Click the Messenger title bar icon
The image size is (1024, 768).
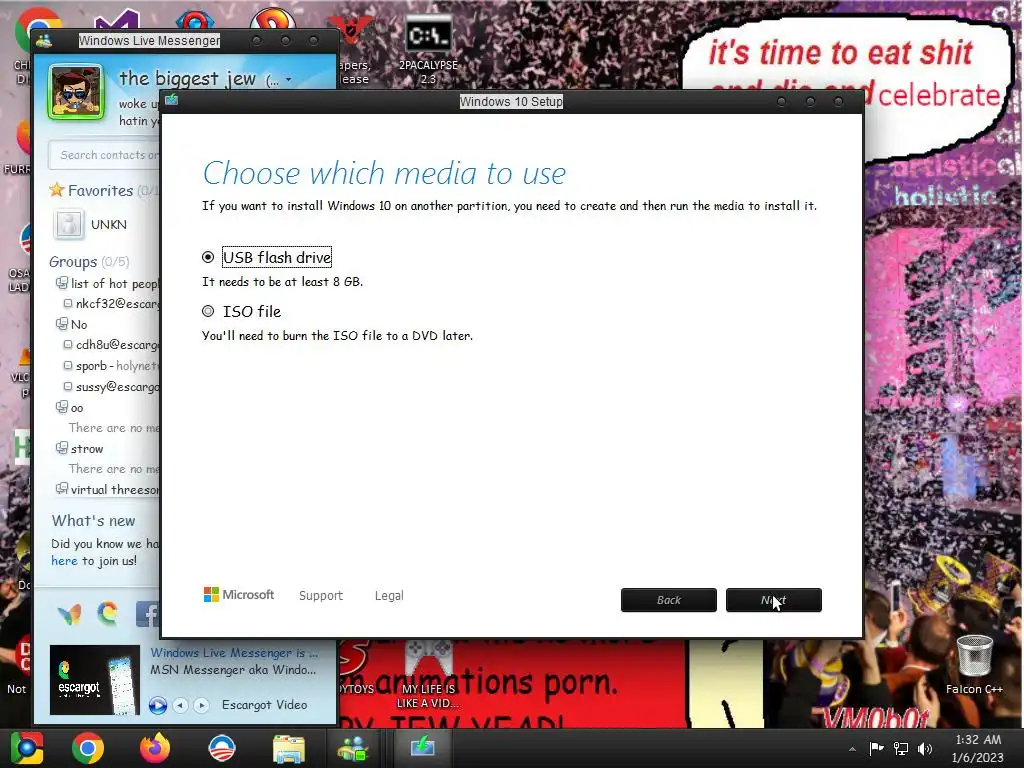coord(44,40)
